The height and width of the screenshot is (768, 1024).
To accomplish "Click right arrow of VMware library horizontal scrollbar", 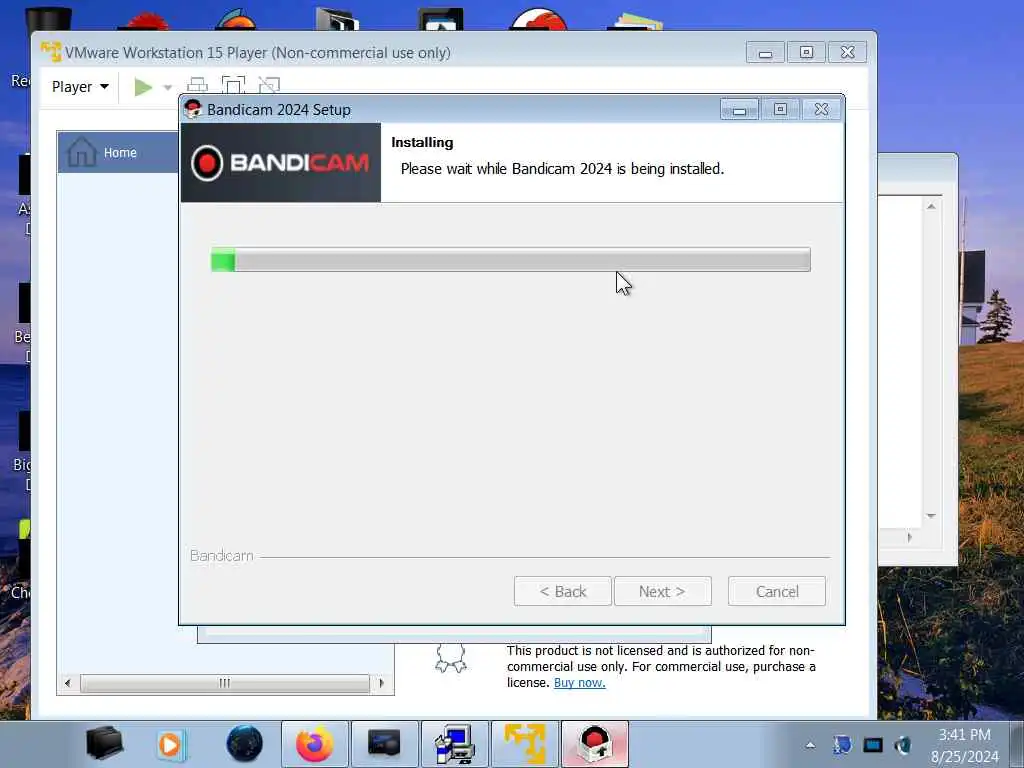I will (x=381, y=683).
